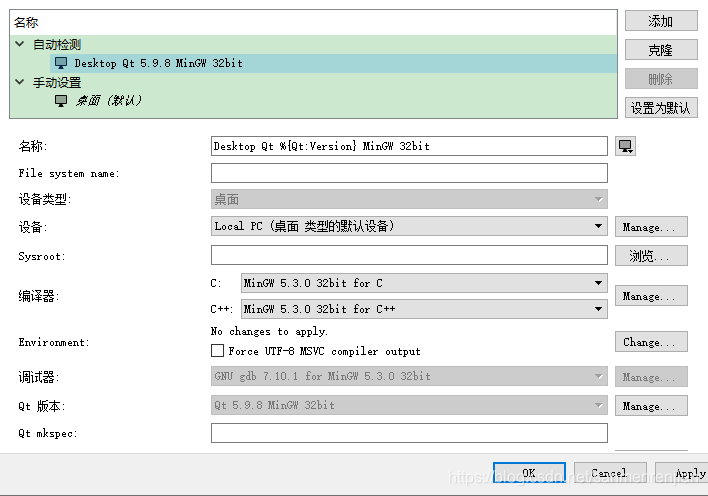
Task: Click Change button for Environment
Action: click(x=651, y=342)
